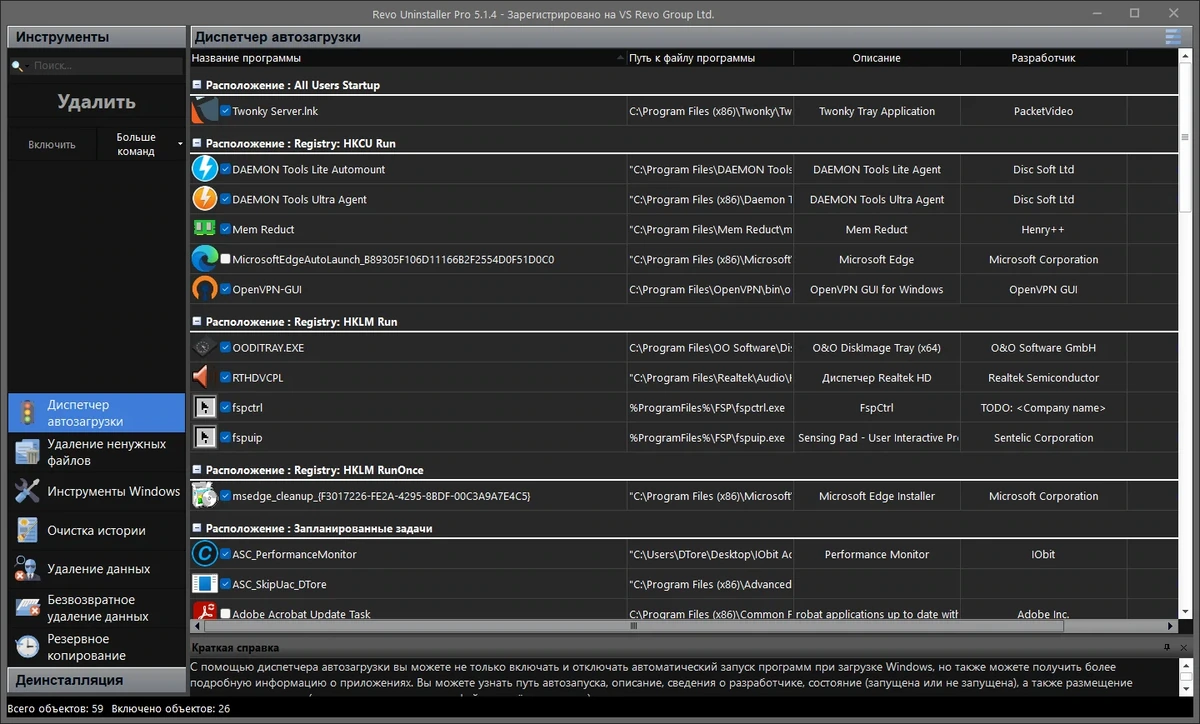This screenshot has height=724, width=1200.
Task: Select Очистка истории menu item
Action: tap(97, 530)
